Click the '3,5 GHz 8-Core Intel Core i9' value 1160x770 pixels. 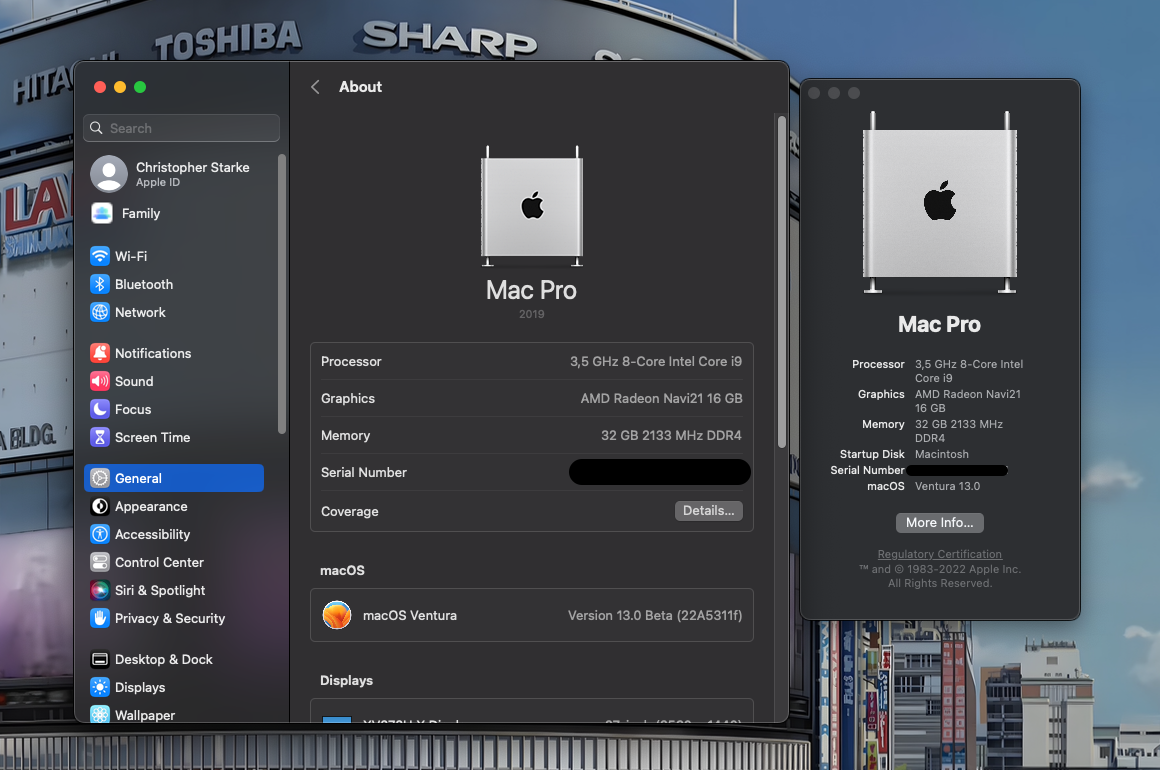[x=655, y=361]
